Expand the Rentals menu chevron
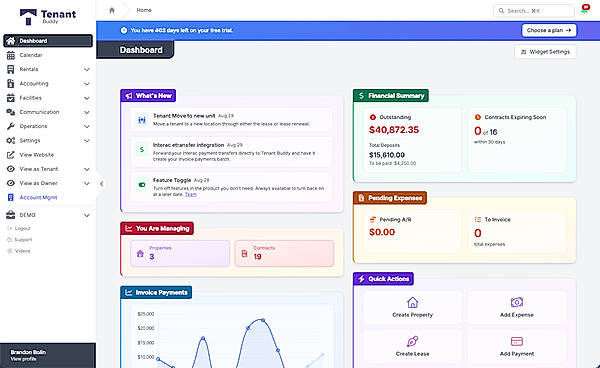This screenshot has height=368, width=600. click(x=87, y=70)
